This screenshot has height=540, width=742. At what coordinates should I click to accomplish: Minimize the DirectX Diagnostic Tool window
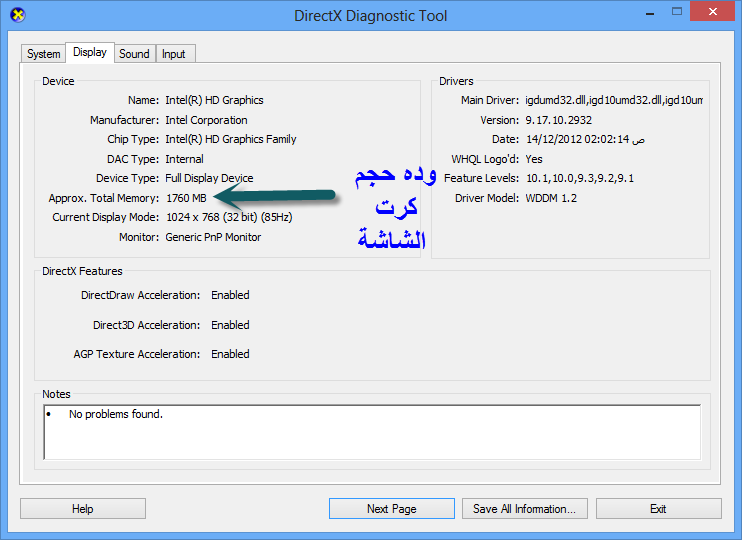pyautogui.click(x=650, y=13)
